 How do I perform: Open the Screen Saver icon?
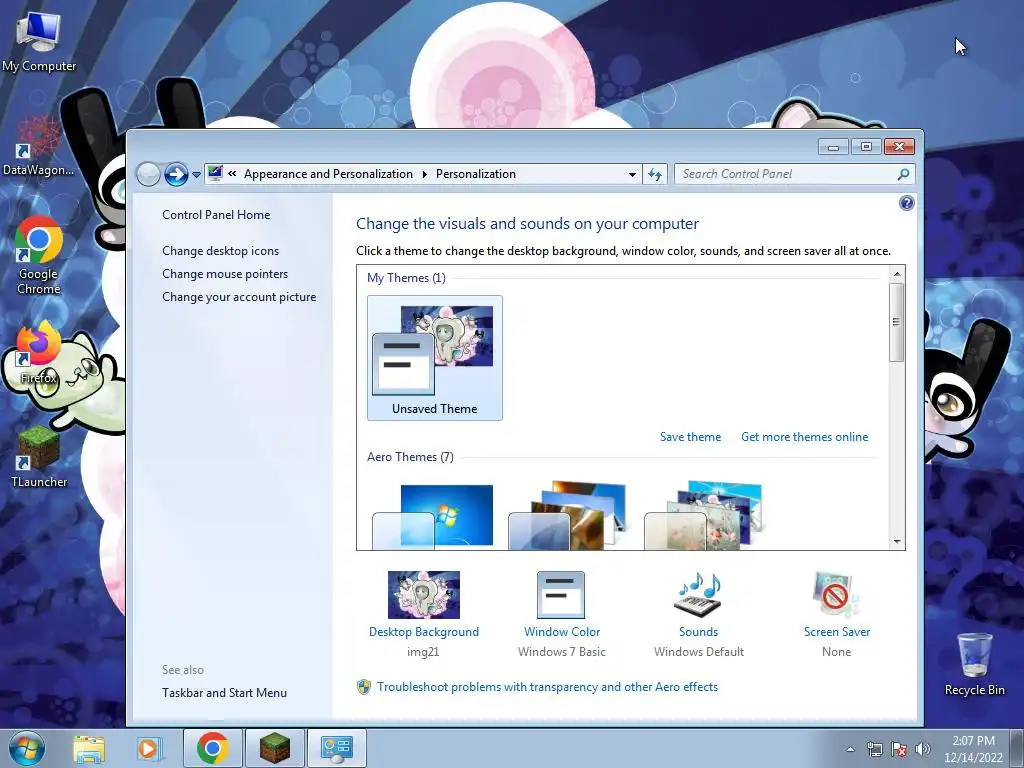pos(836,595)
